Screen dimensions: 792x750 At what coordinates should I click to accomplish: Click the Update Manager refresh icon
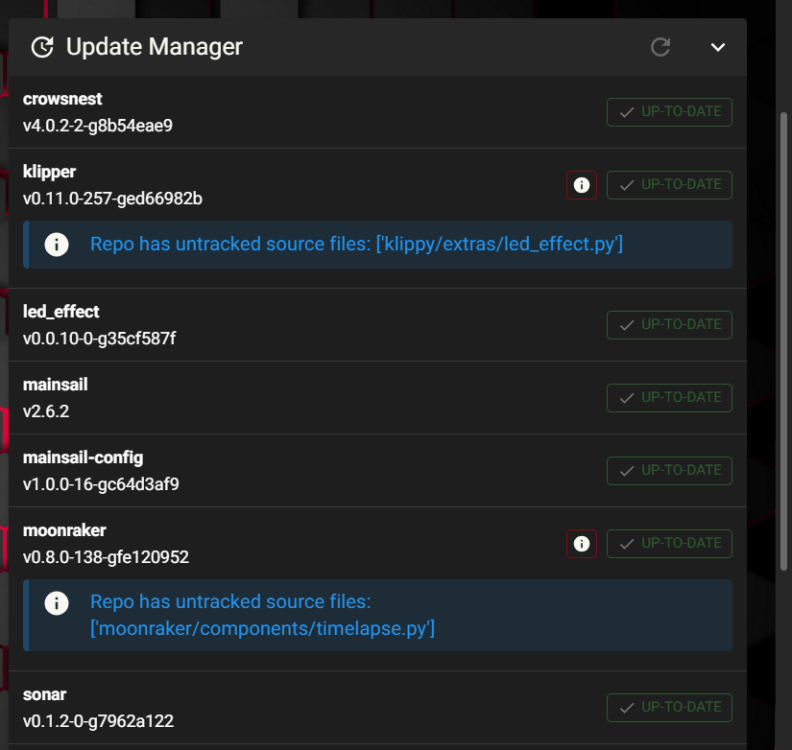click(x=660, y=47)
